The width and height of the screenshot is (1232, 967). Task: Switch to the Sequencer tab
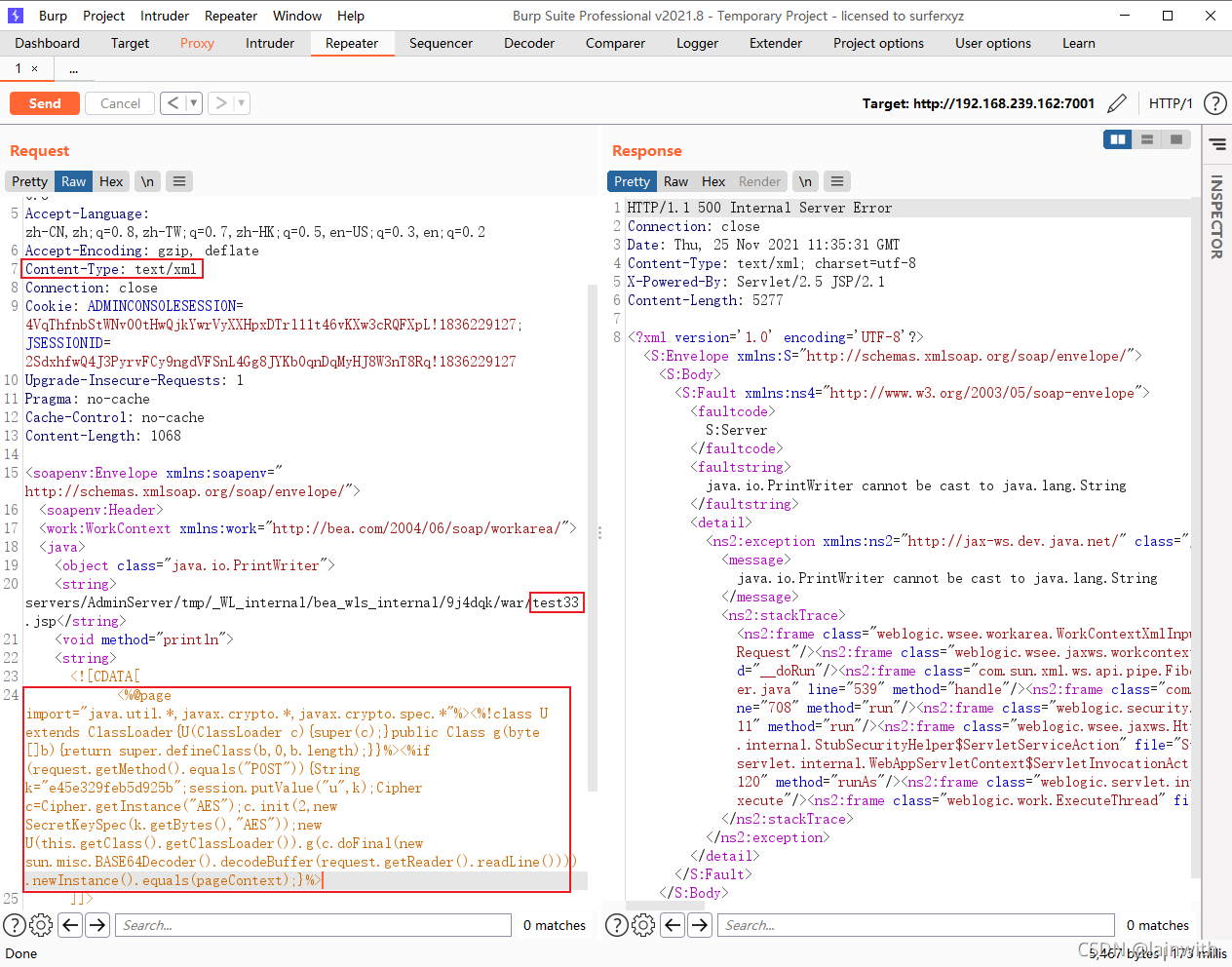[x=441, y=43]
